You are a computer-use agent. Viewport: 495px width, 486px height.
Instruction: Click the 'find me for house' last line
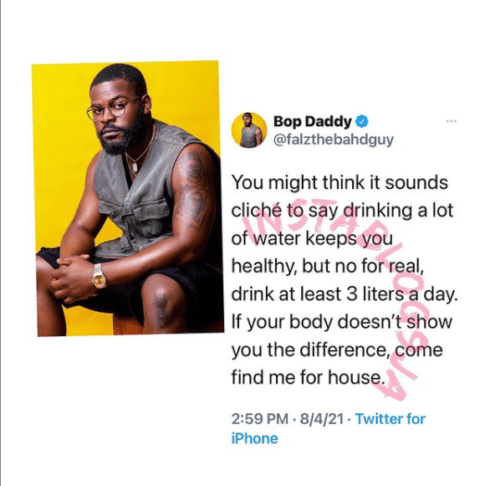click(x=308, y=378)
